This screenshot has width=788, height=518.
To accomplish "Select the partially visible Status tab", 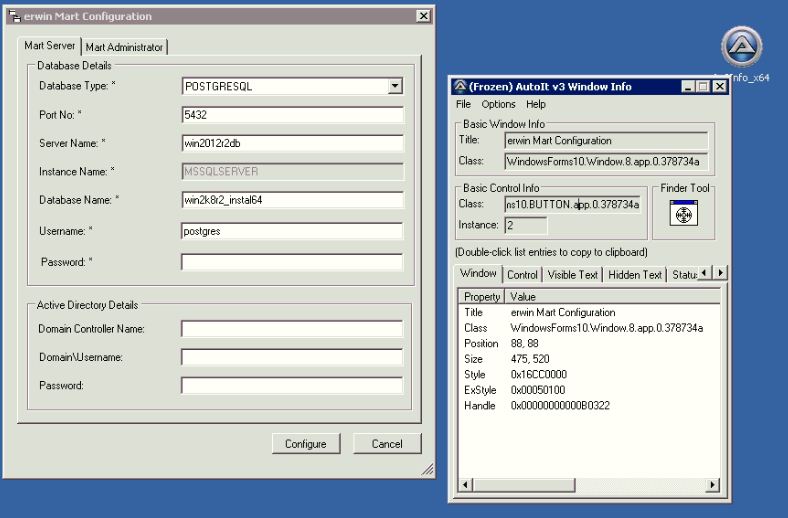I will [683, 275].
